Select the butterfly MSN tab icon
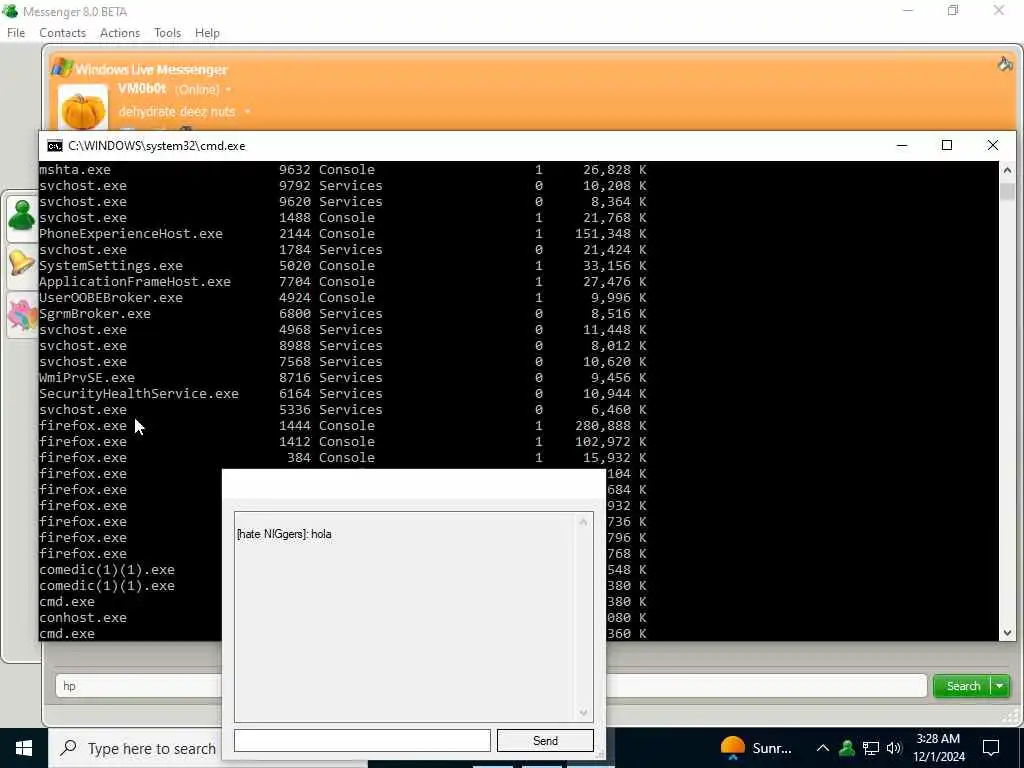 click(22, 314)
